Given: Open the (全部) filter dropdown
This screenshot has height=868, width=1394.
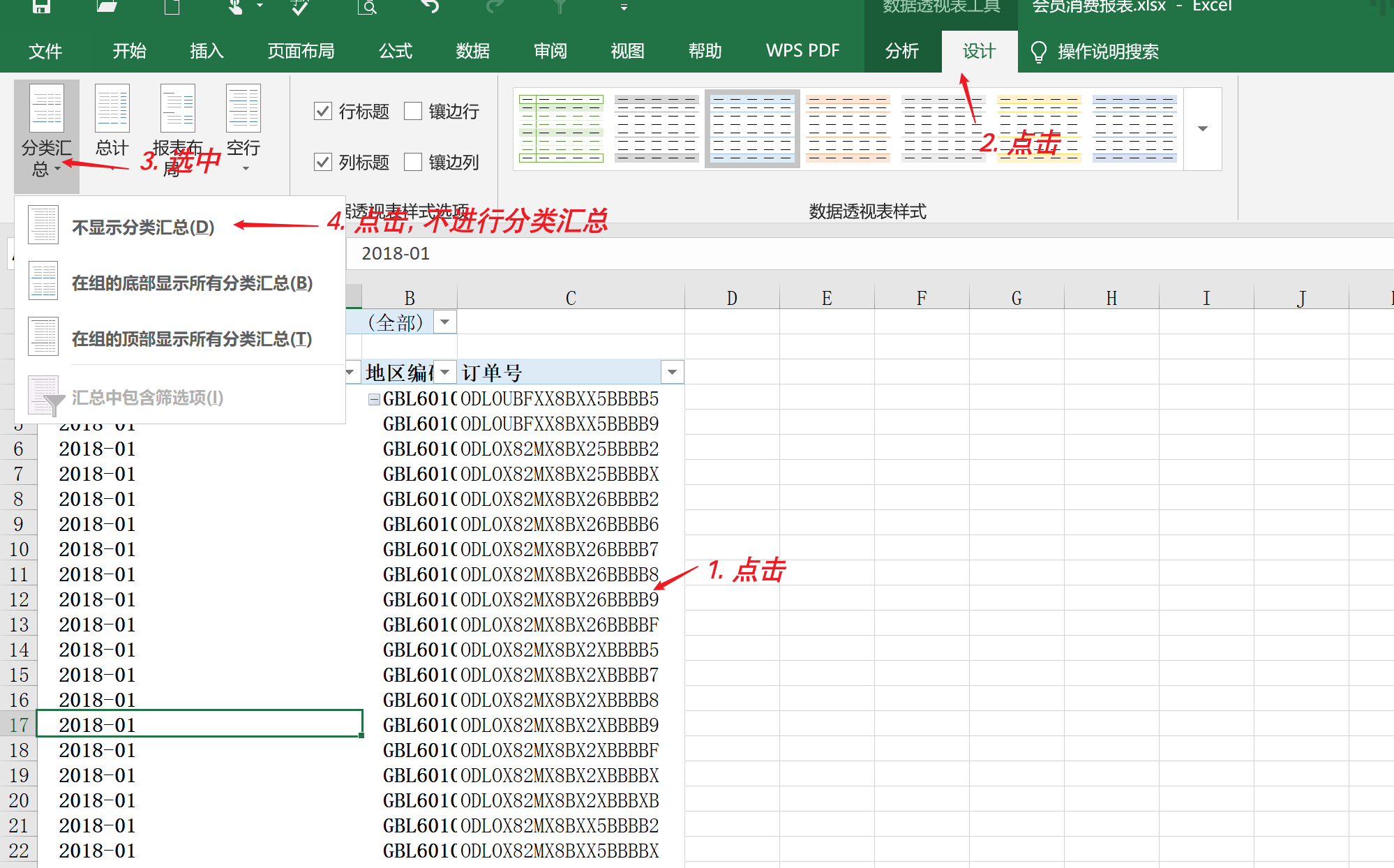Looking at the screenshot, I should pos(444,322).
